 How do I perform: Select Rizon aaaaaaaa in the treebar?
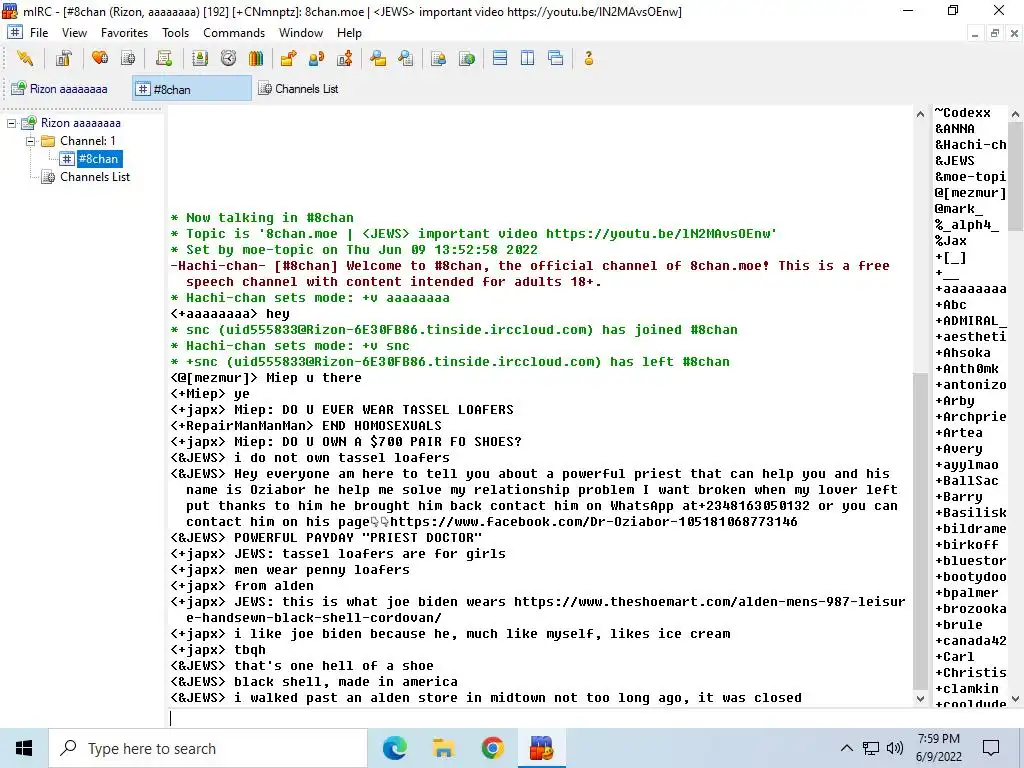coord(80,123)
